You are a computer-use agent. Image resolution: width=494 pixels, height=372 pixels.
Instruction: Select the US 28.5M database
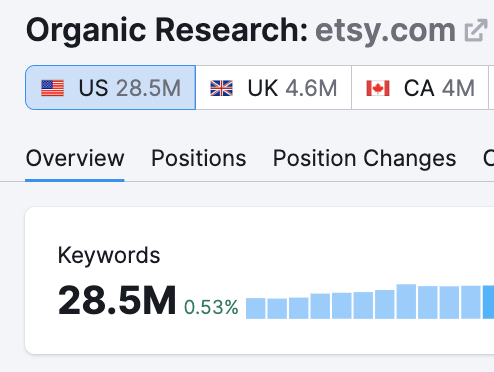pos(110,88)
